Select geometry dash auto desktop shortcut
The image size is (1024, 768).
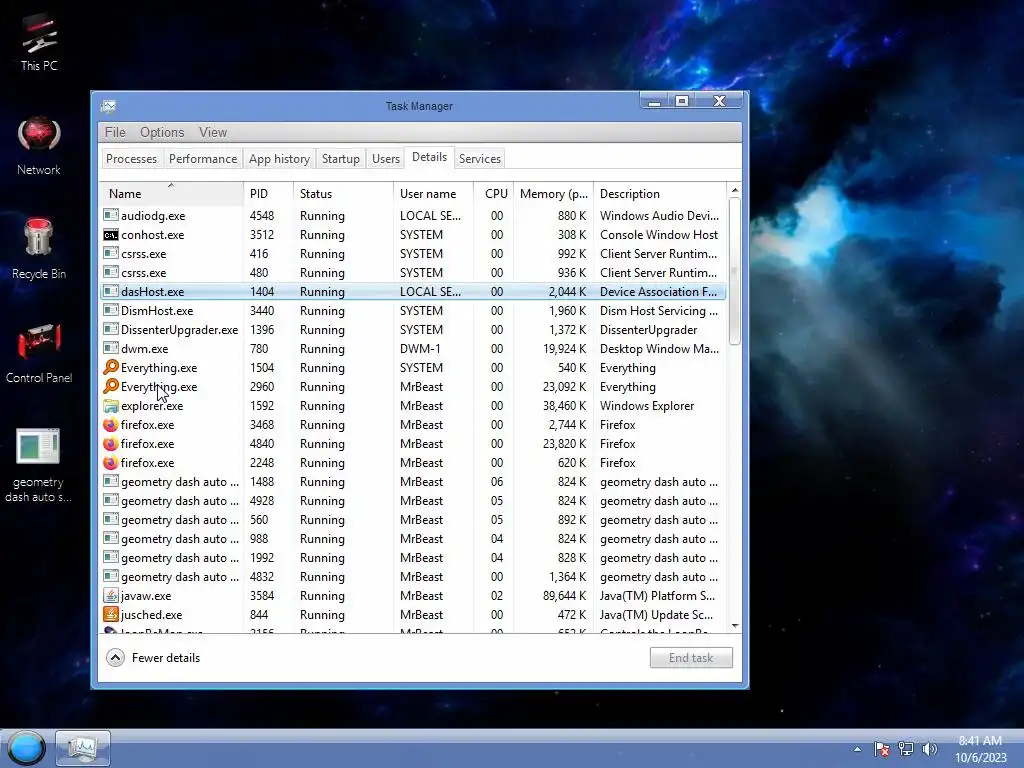click(x=38, y=465)
